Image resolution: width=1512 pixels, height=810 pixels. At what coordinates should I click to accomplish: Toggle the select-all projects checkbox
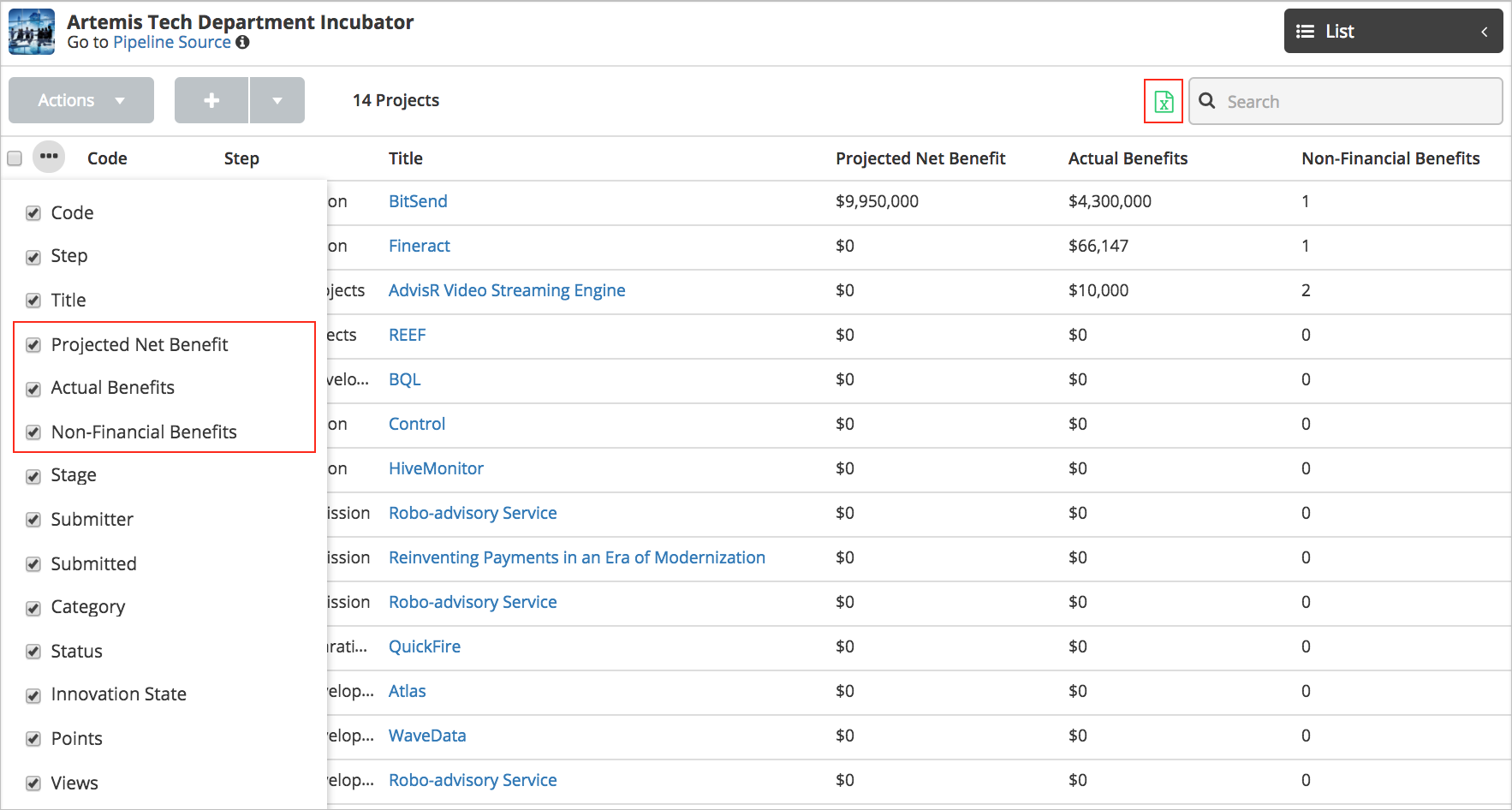point(15,158)
